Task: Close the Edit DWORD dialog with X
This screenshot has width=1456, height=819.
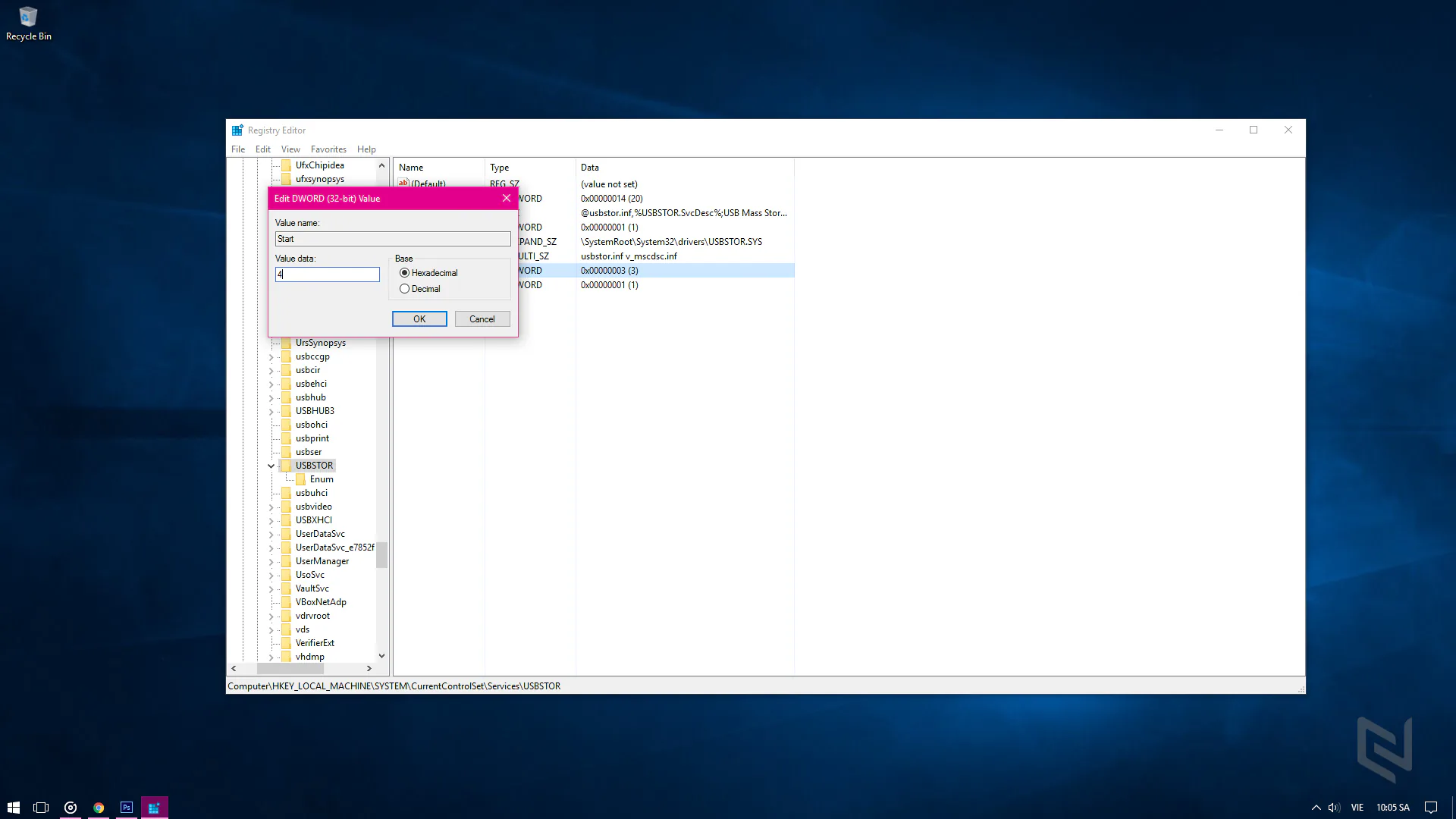Action: click(x=507, y=198)
